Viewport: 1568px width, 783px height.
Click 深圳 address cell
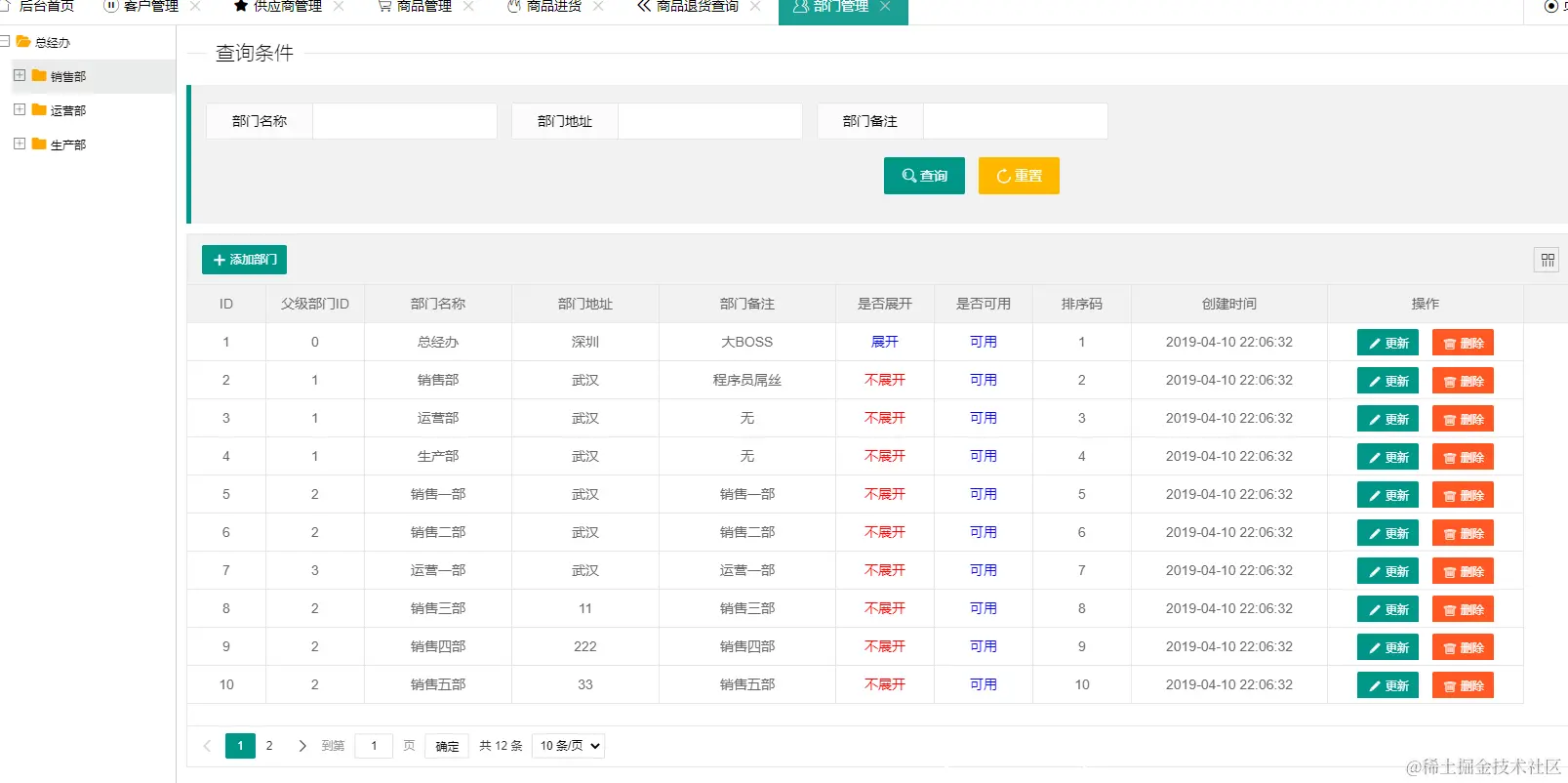pyautogui.click(x=585, y=342)
